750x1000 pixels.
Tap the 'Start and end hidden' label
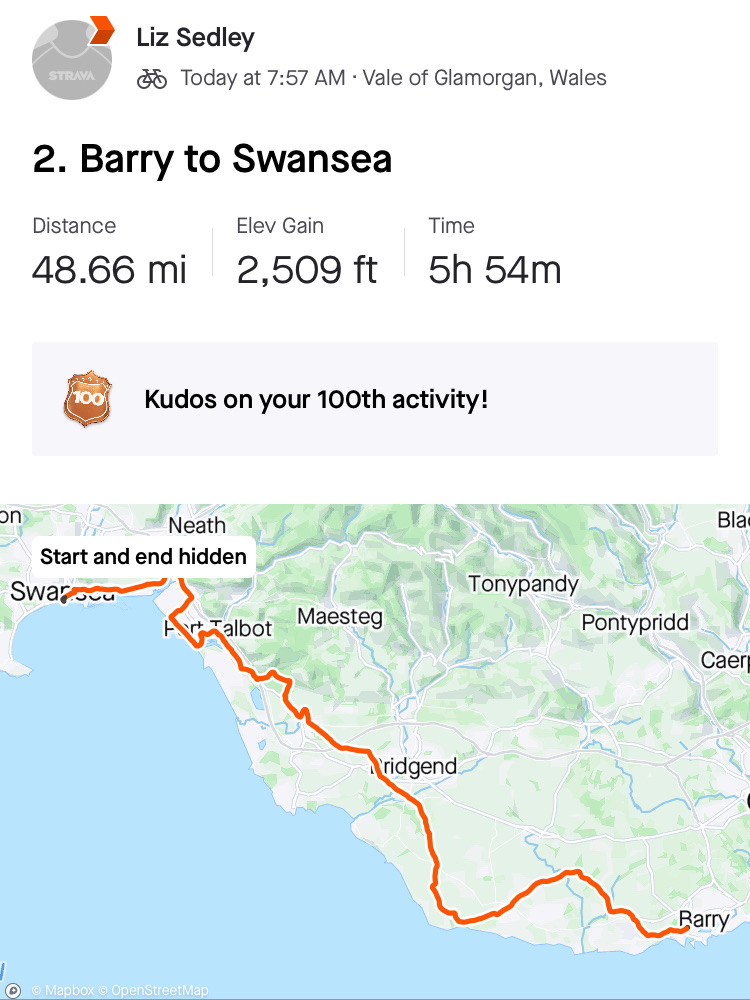[143, 556]
